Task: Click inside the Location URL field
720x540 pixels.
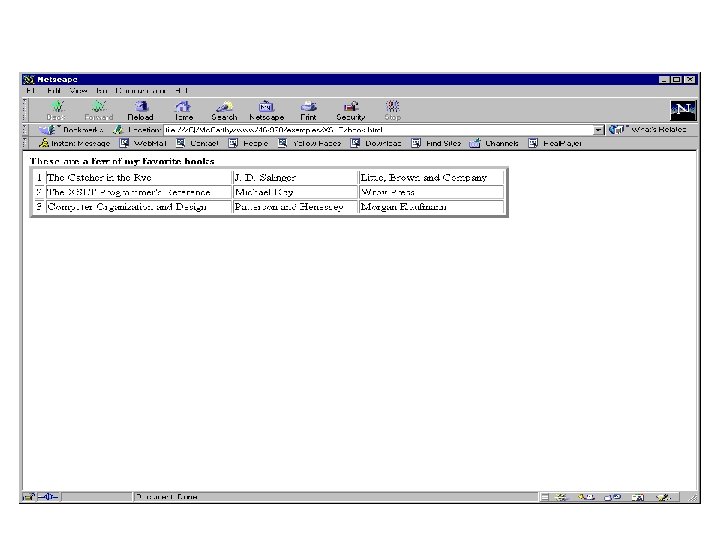Action: [x=378, y=130]
